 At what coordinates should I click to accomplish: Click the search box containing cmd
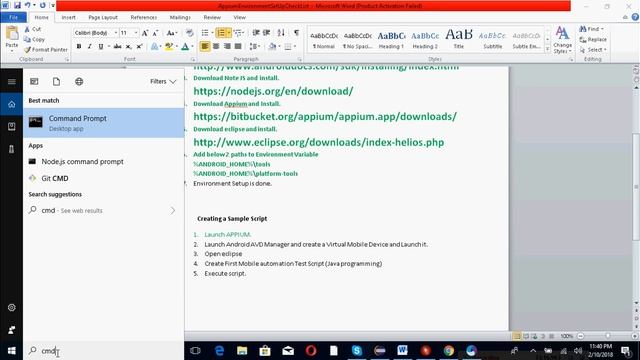tap(104, 351)
